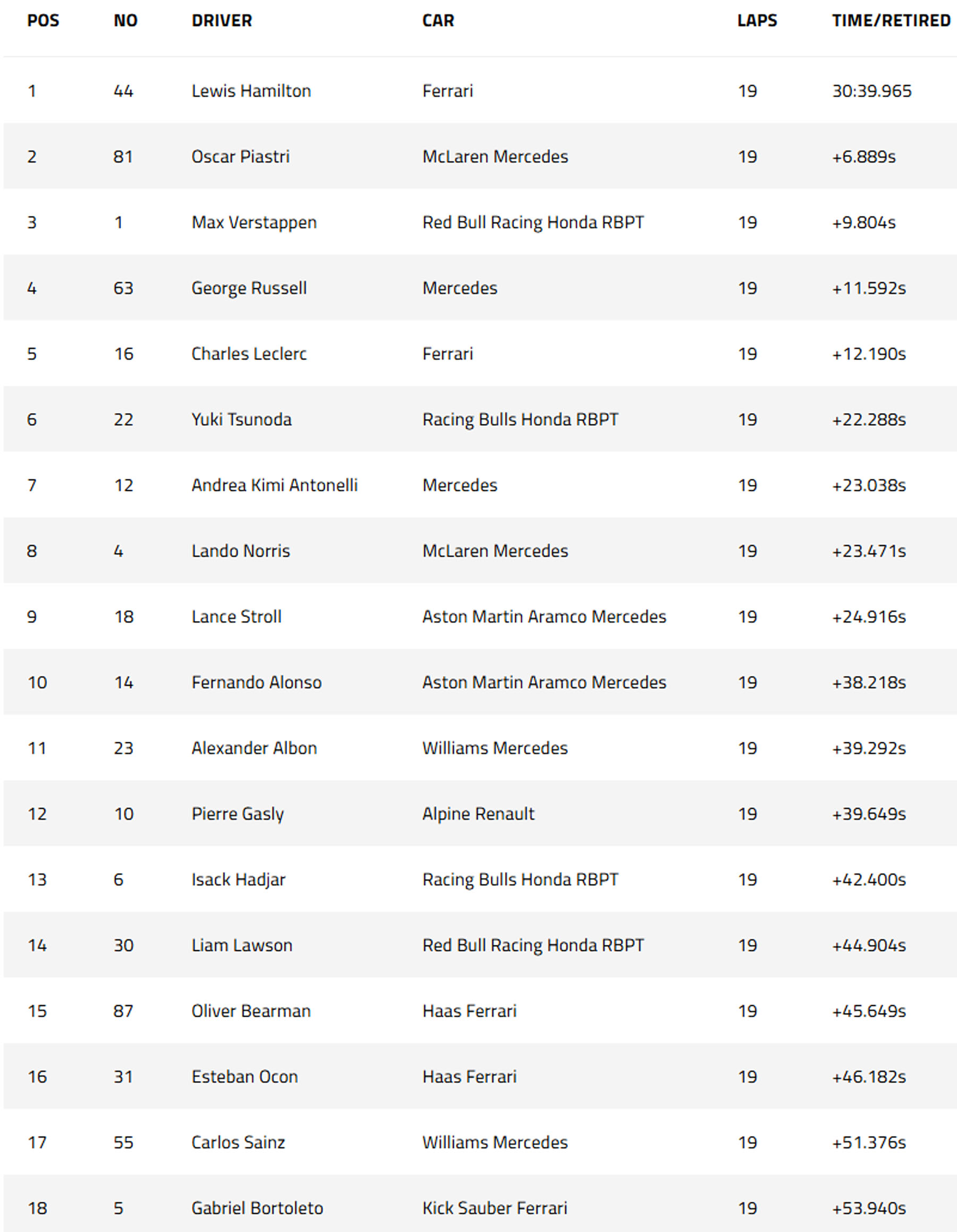Viewport: 957px width, 1232px height.
Task: Click the TIME/RETIRED column header
Action: point(891,21)
